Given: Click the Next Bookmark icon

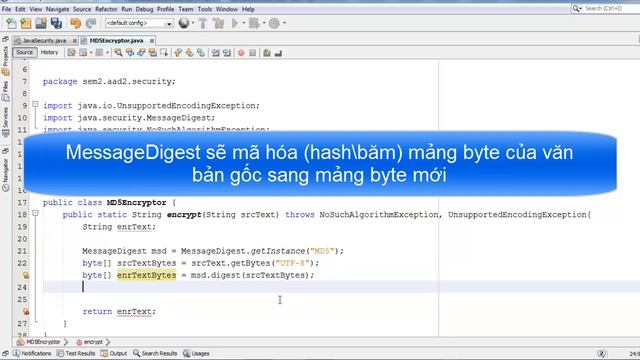Looking at the screenshot, I should 189,53.
